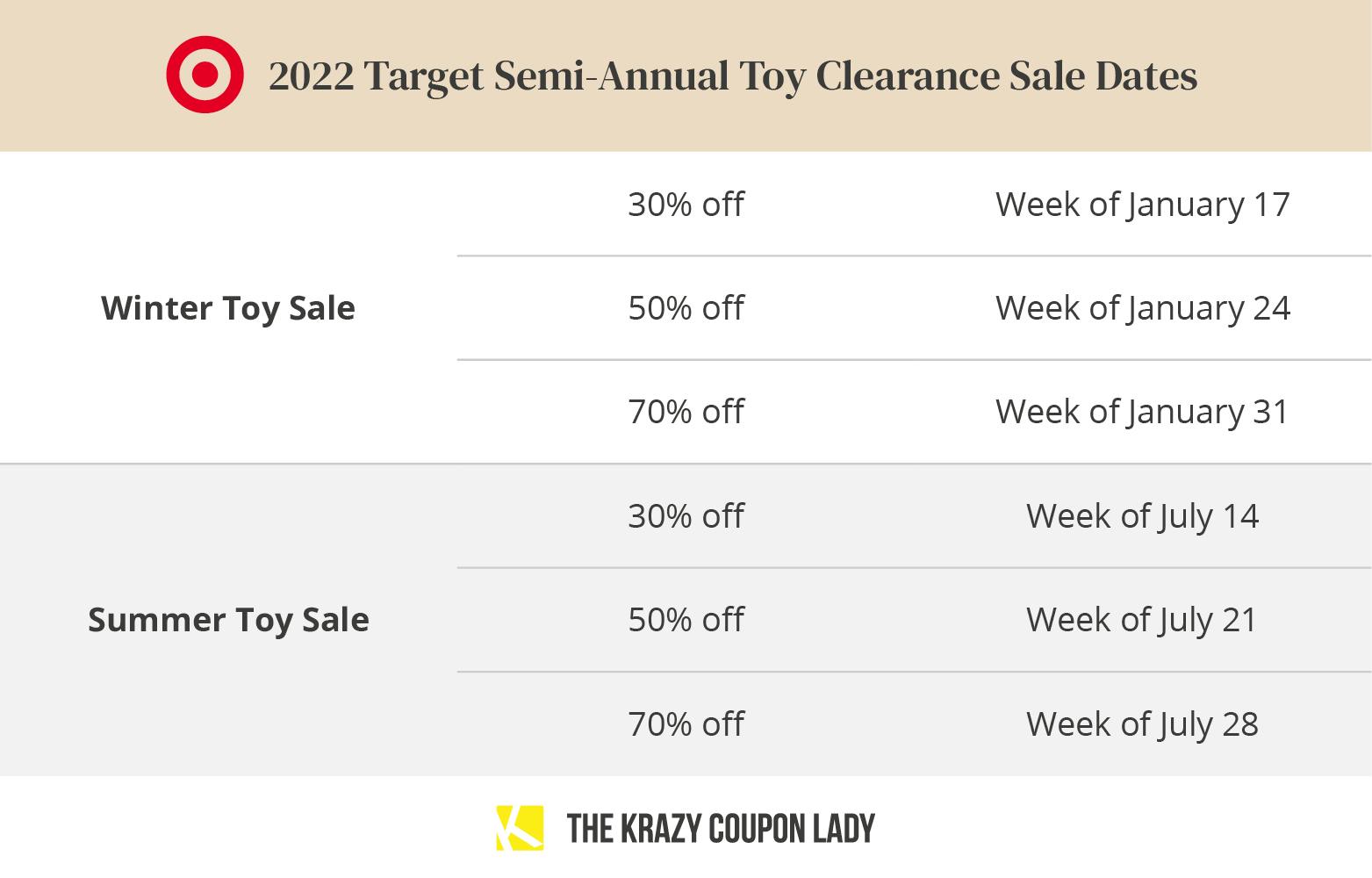Click the Winter sale 30% off cell
The width and height of the screenshot is (1372, 878).
pyautogui.click(x=686, y=205)
